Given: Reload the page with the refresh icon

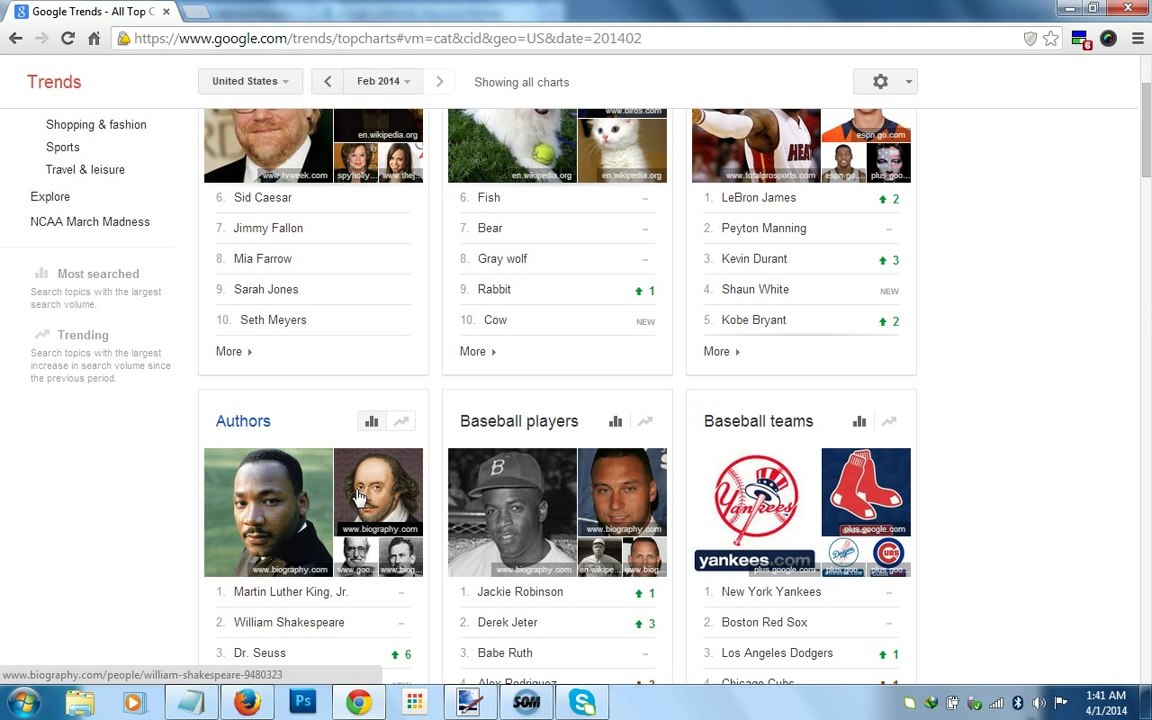Looking at the screenshot, I should click(68, 38).
